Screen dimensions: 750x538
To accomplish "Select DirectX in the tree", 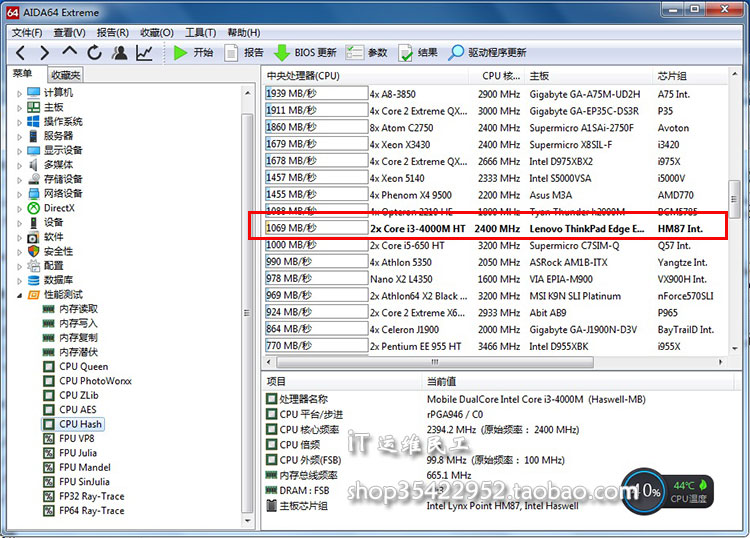I will [59, 208].
